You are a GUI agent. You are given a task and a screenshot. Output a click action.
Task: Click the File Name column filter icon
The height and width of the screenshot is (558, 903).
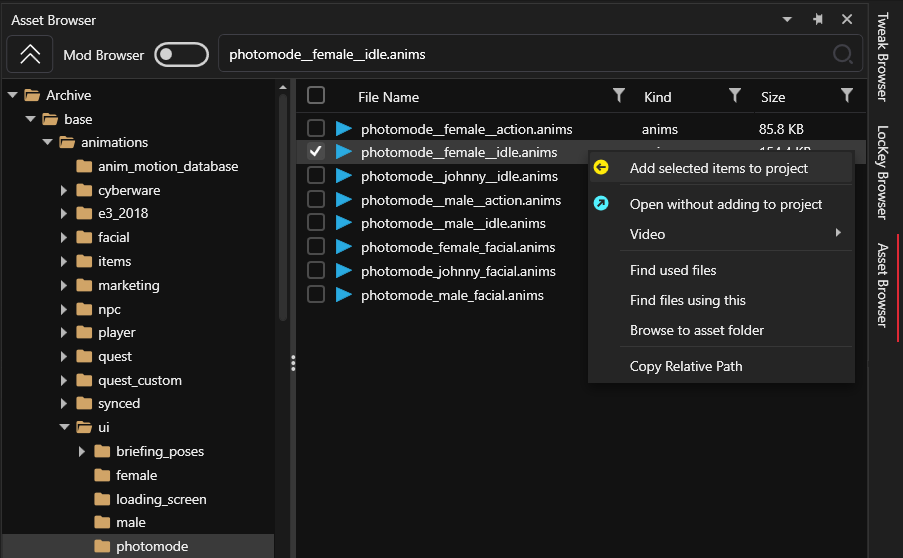[619, 95]
